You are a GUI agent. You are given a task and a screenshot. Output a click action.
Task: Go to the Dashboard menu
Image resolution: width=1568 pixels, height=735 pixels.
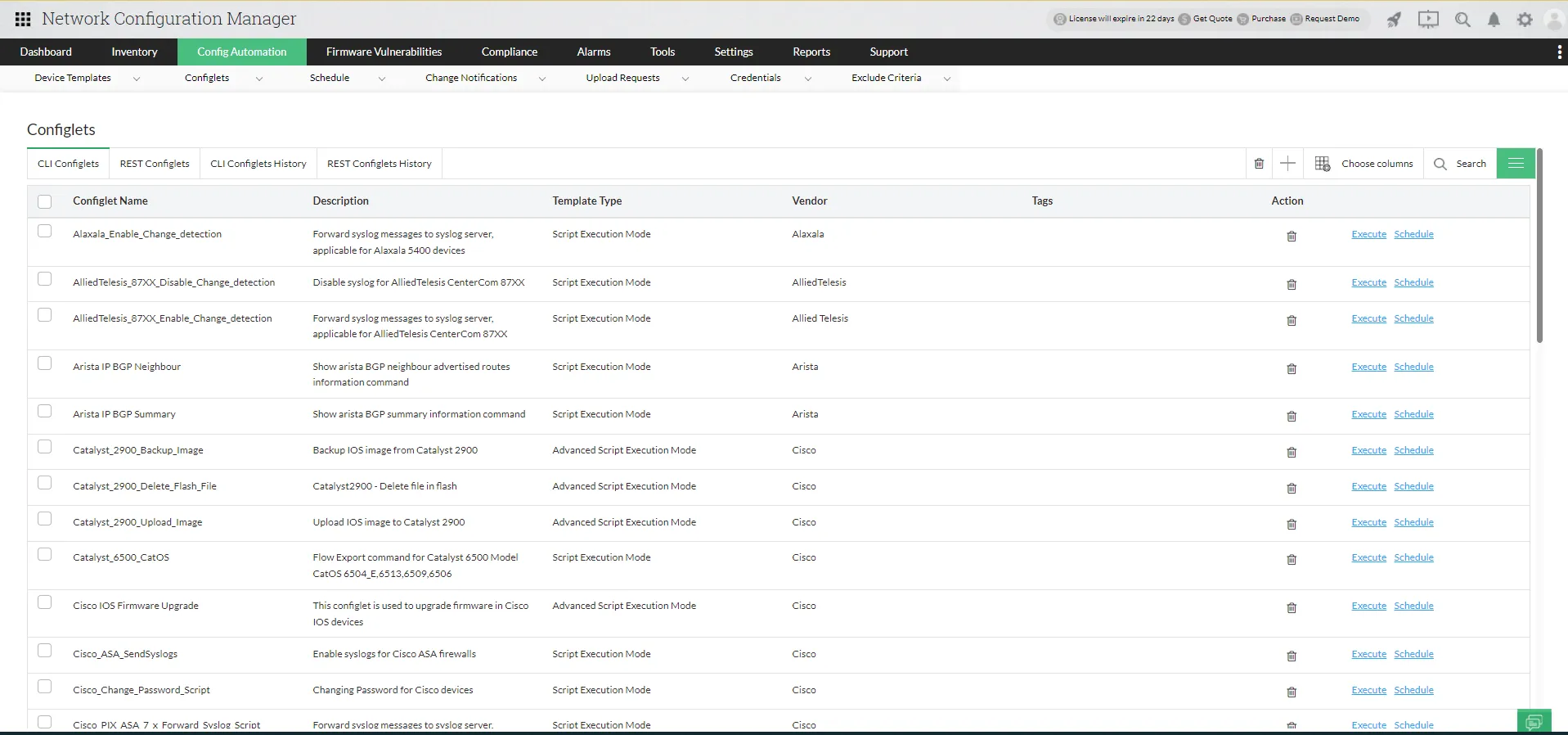46,52
